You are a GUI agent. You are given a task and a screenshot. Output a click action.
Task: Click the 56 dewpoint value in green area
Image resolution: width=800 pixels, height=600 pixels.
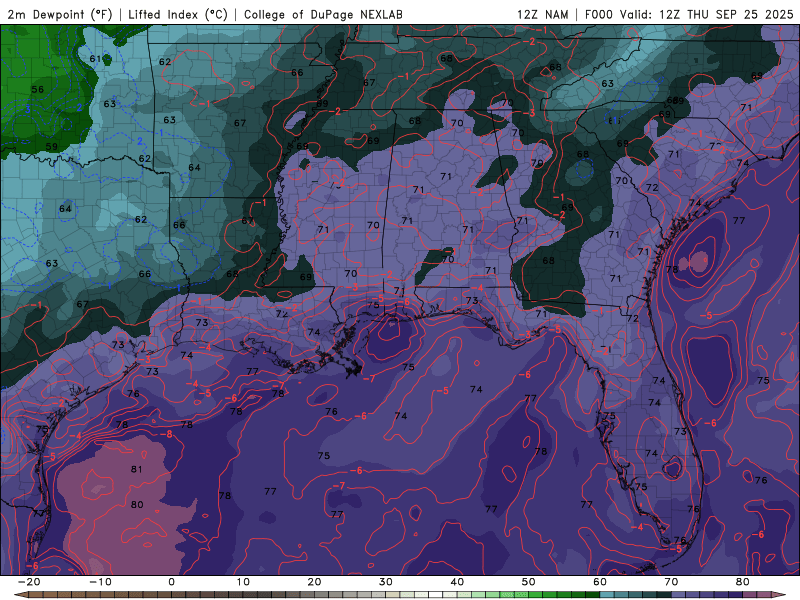(x=38, y=89)
